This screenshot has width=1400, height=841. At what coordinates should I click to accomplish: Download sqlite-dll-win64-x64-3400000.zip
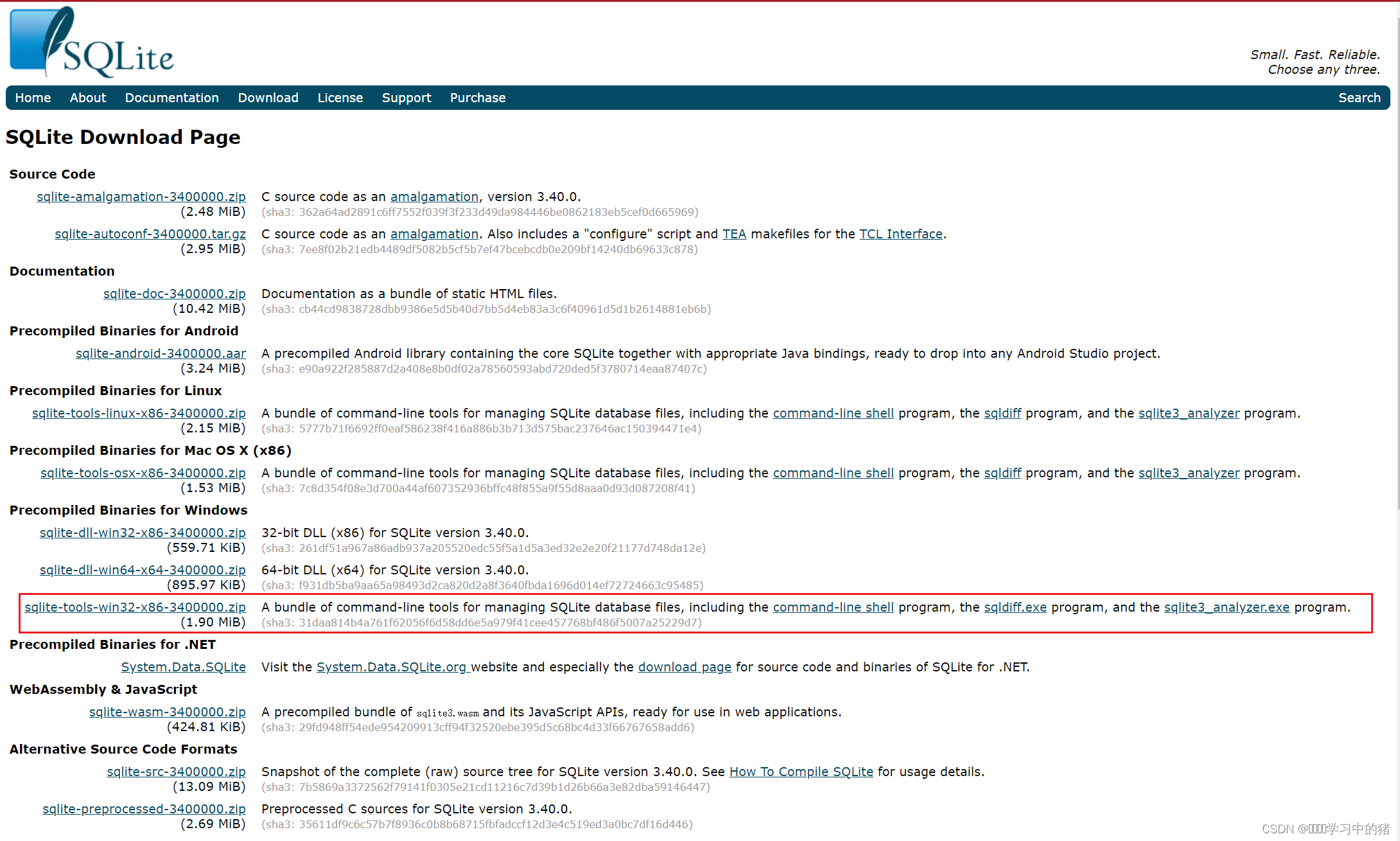pyautogui.click(x=143, y=570)
